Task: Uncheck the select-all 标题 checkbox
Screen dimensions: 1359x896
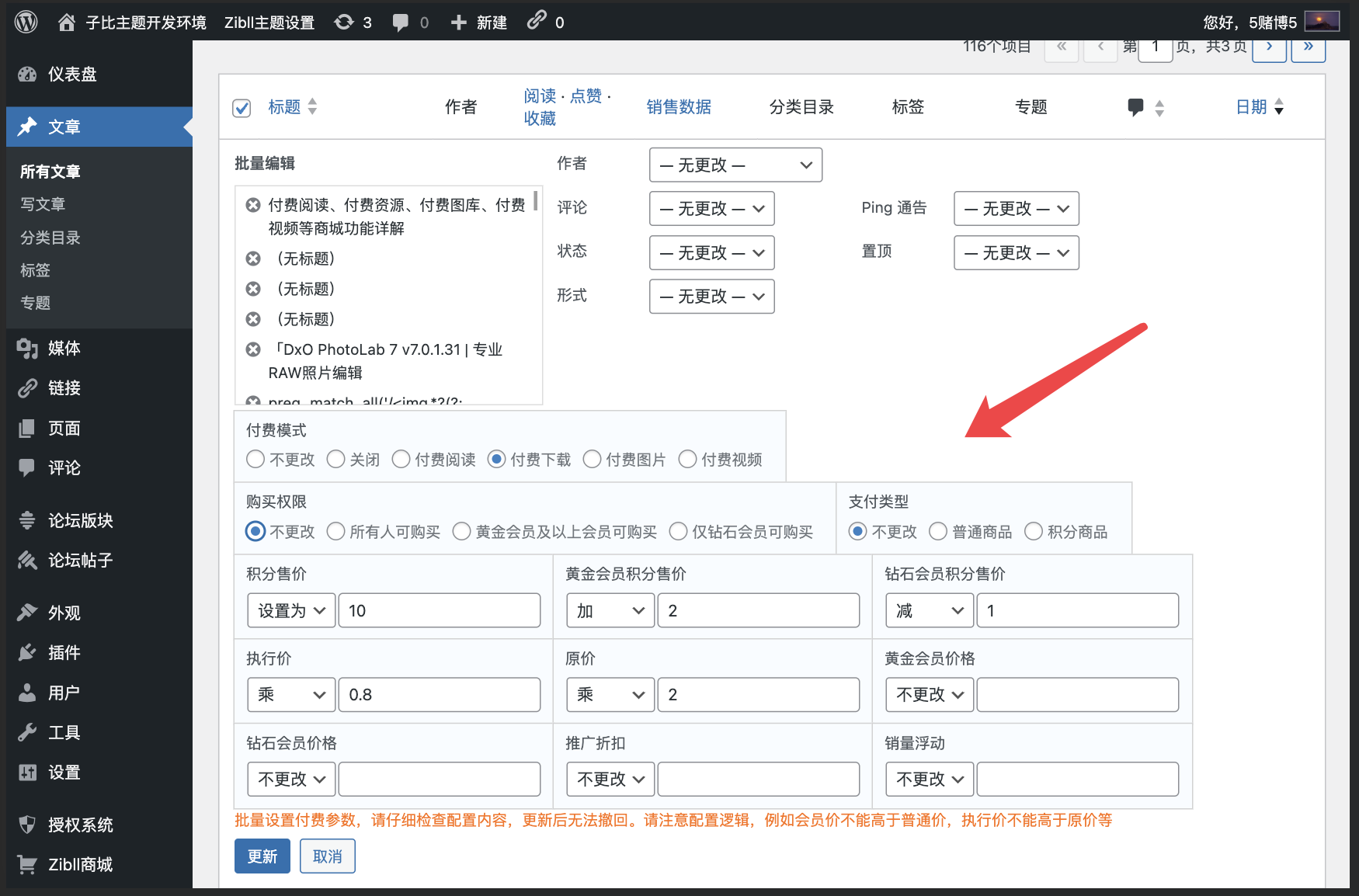Action: click(241, 108)
